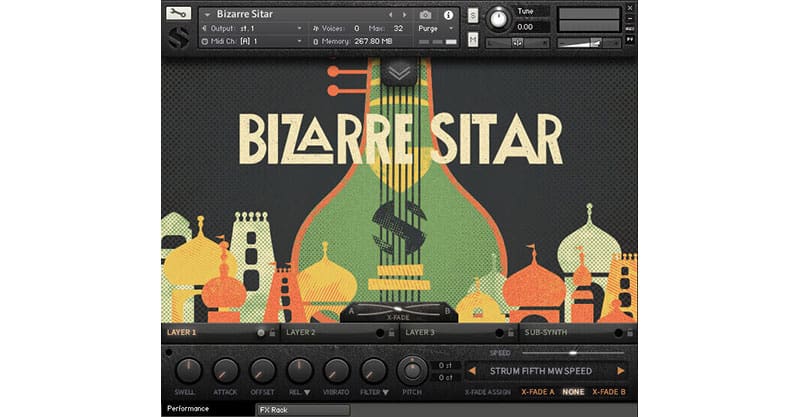Click the SWELL knob
Image resolution: width=800 pixels, height=417 pixels.
tap(188, 371)
